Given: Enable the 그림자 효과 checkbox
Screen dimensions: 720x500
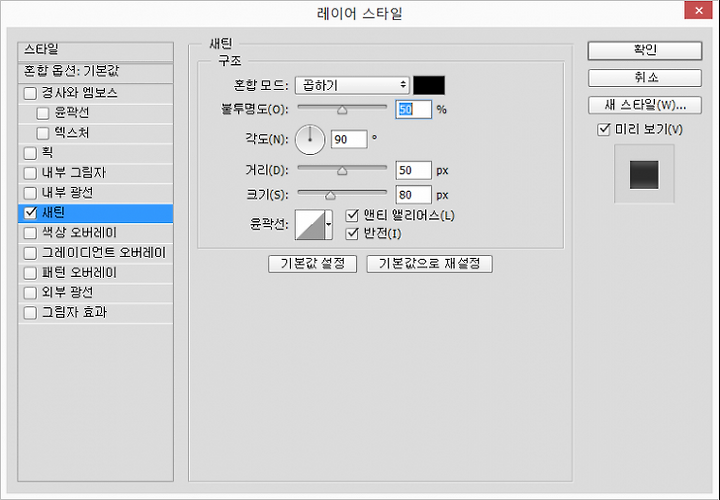Looking at the screenshot, I should tap(30, 313).
